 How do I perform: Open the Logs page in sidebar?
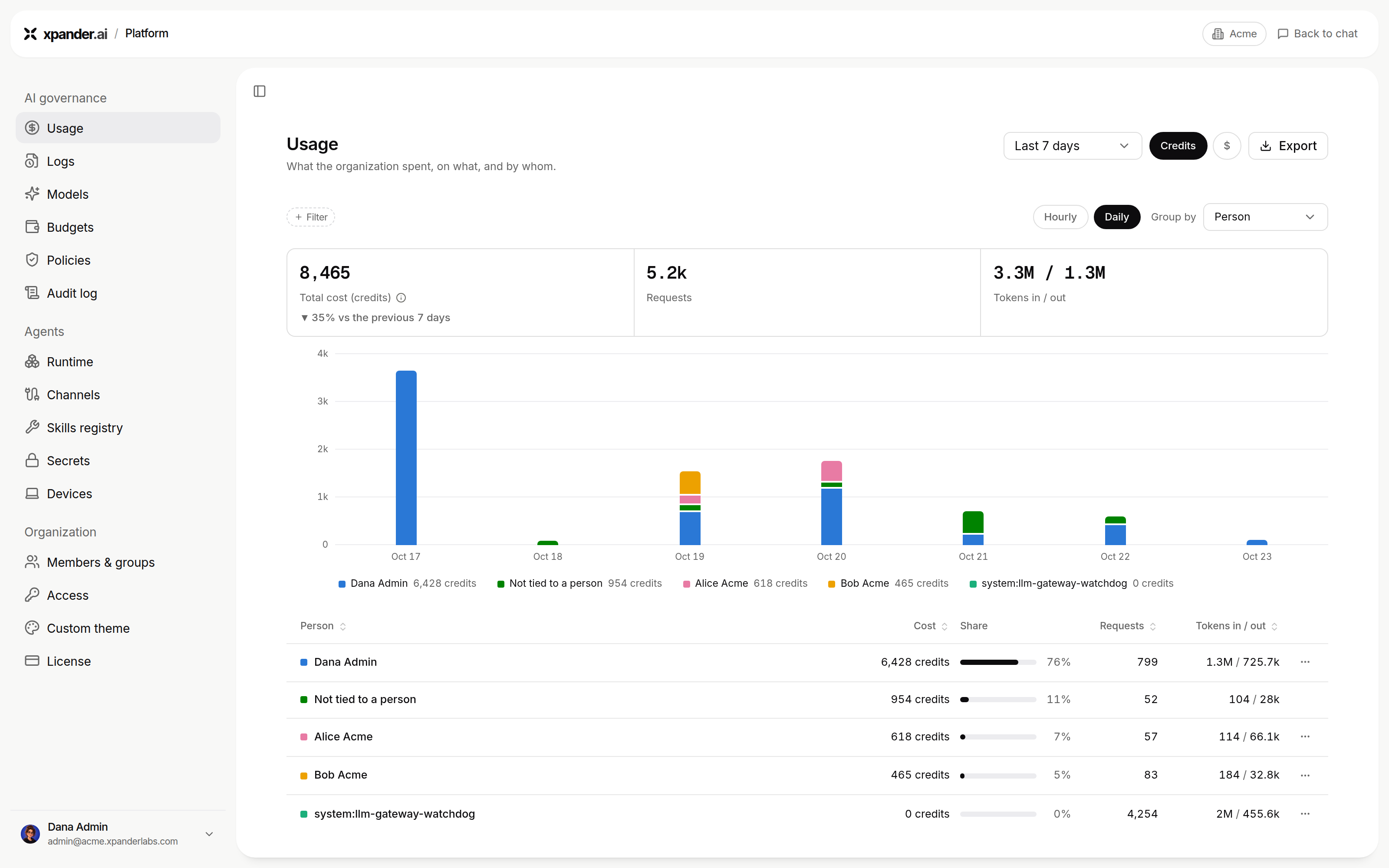pyautogui.click(x=118, y=161)
